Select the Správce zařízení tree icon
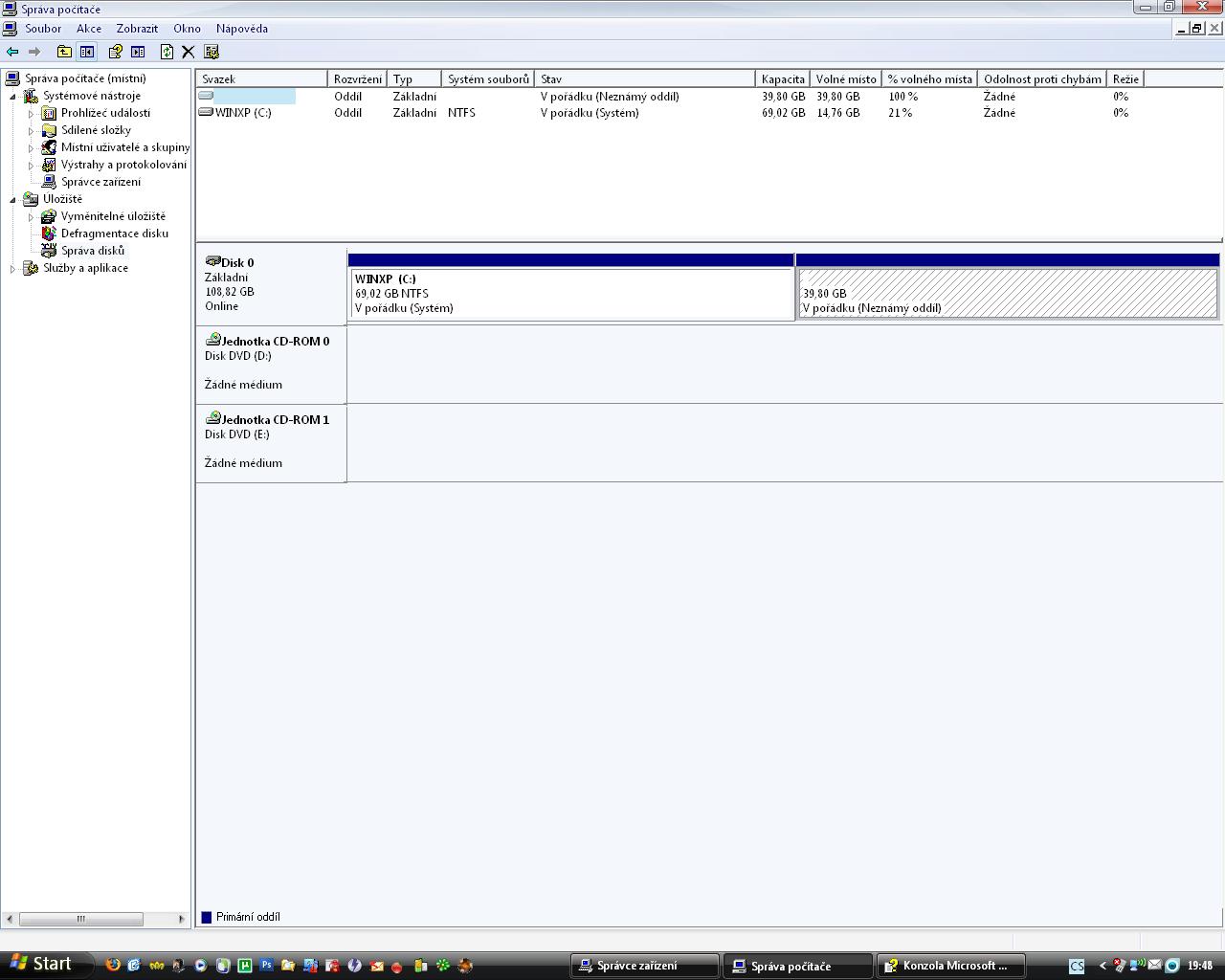1225x980 pixels. pos(49,182)
